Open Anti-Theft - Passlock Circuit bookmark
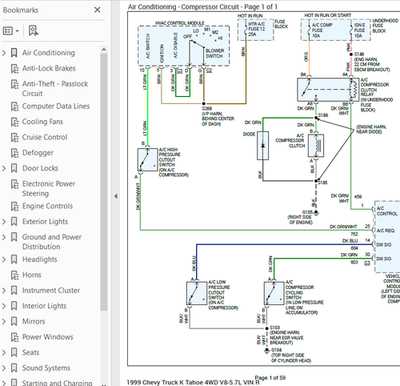400x386 pixels. tap(55, 88)
